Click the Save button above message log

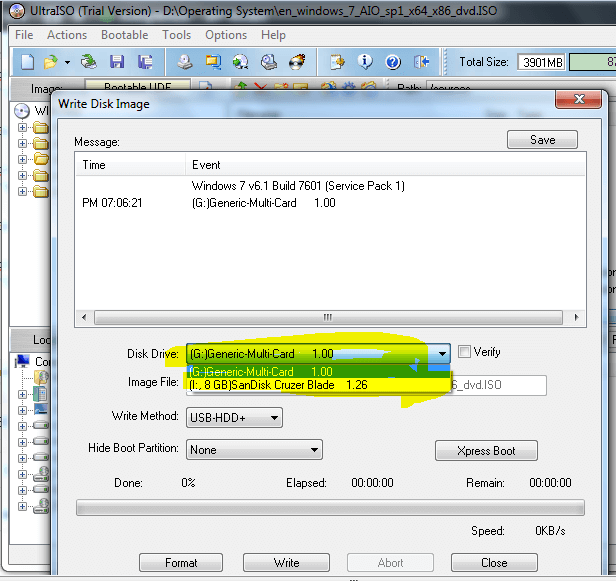pyautogui.click(x=542, y=140)
